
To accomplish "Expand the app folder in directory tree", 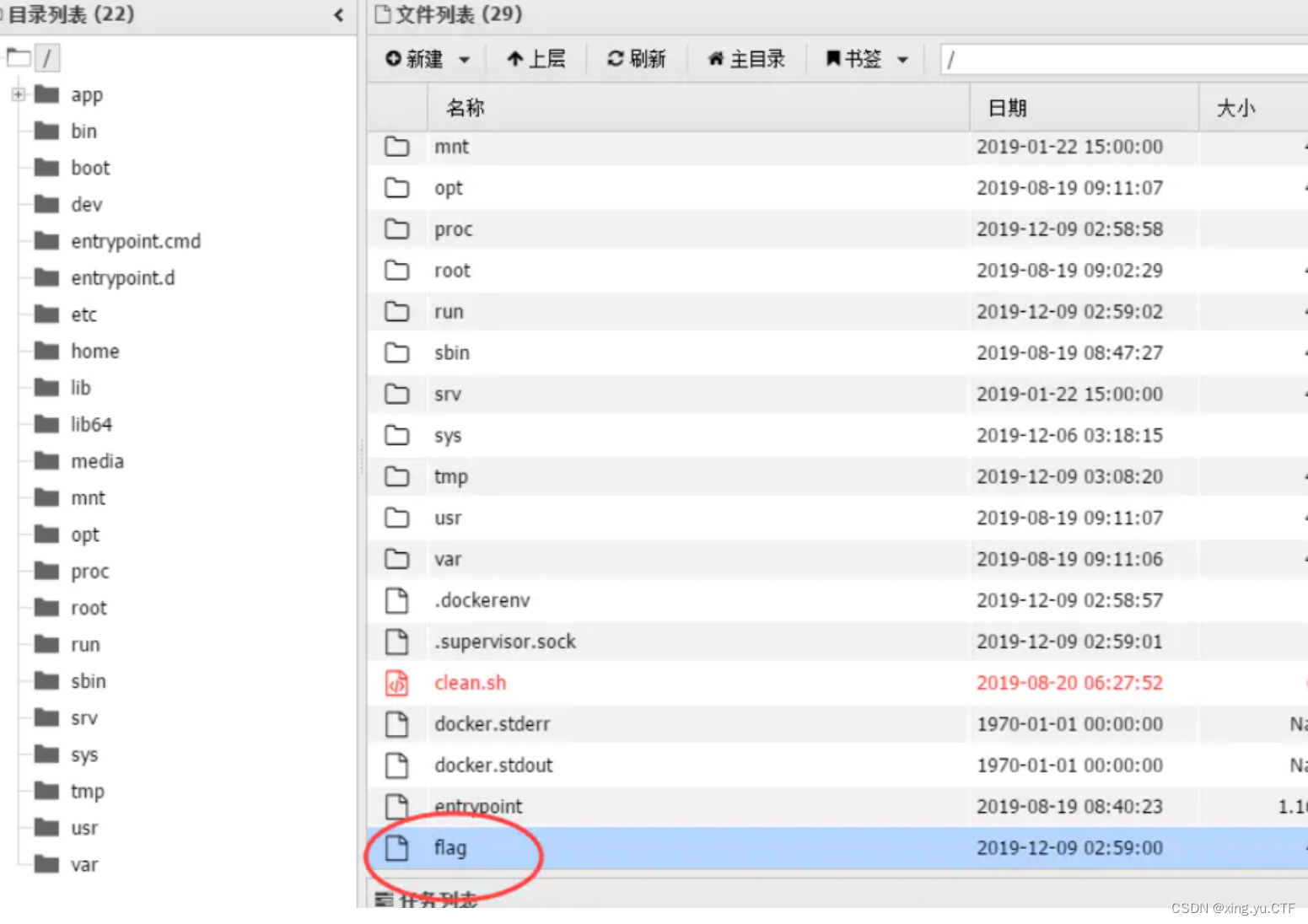I will [18, 94].
